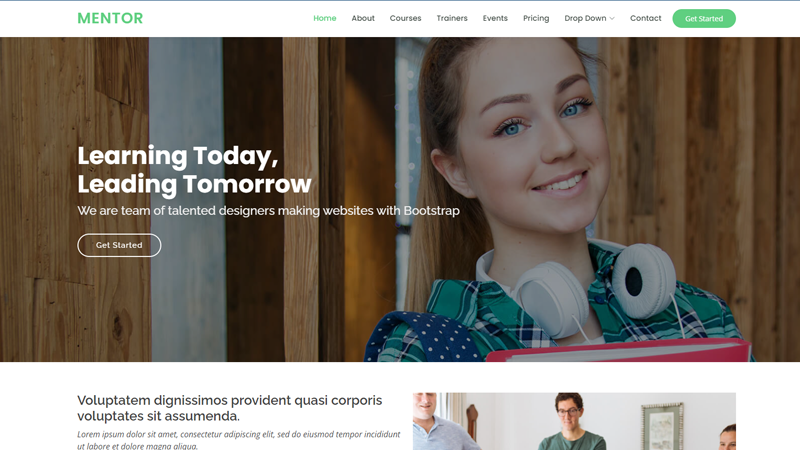Viewport: 800px width, 450px height.
Task: Open the Home nav link
Action: [x=324, y=18]
